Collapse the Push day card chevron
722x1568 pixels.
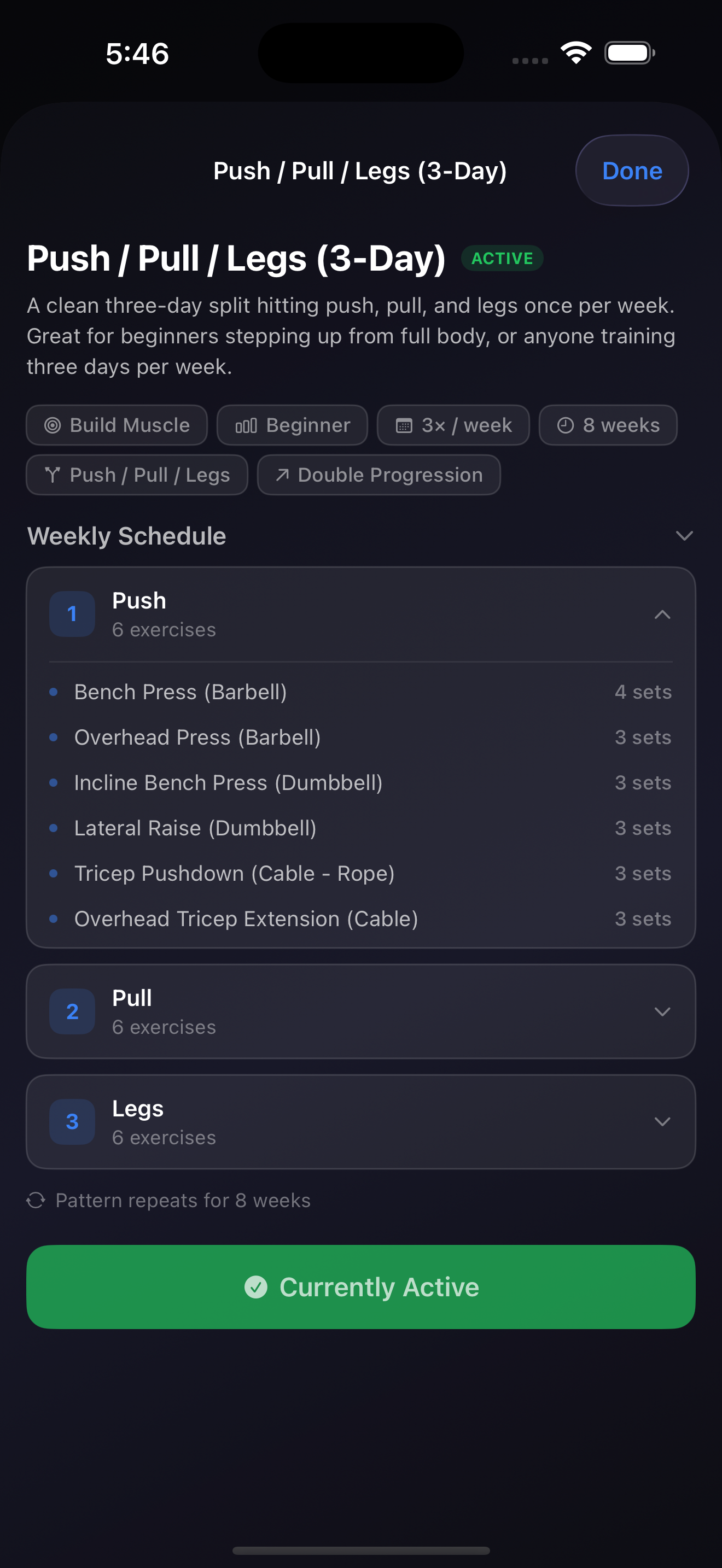[662, 615]
